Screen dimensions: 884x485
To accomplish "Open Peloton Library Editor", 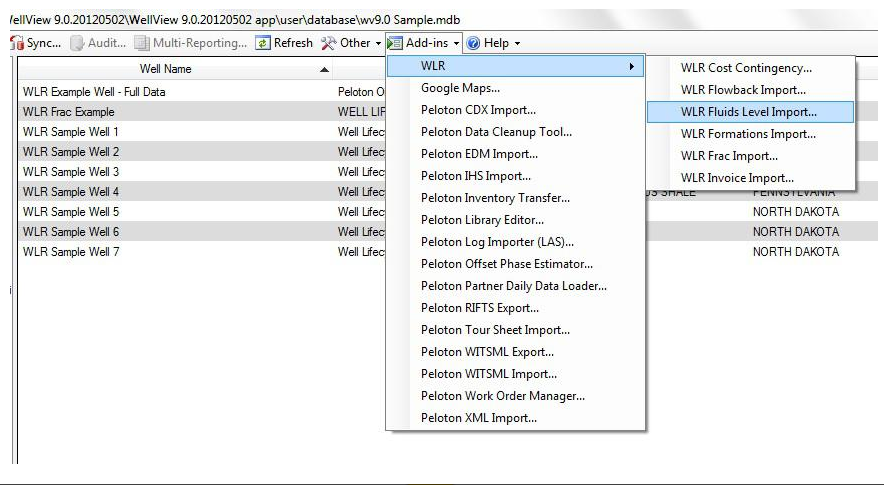I will (x=515, y=220).
